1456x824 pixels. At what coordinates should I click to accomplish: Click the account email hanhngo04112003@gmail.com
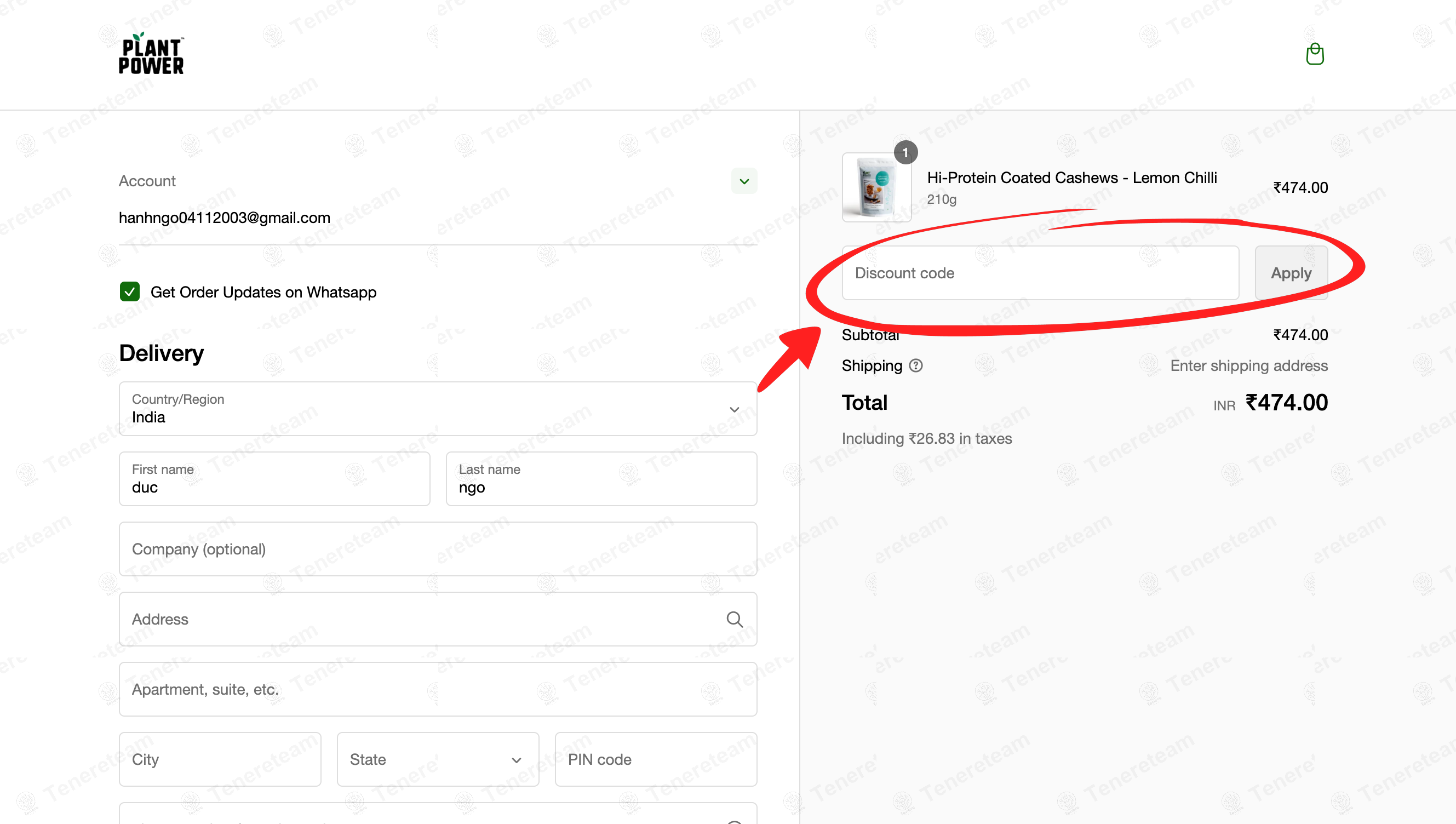click(x=225, y=218)
